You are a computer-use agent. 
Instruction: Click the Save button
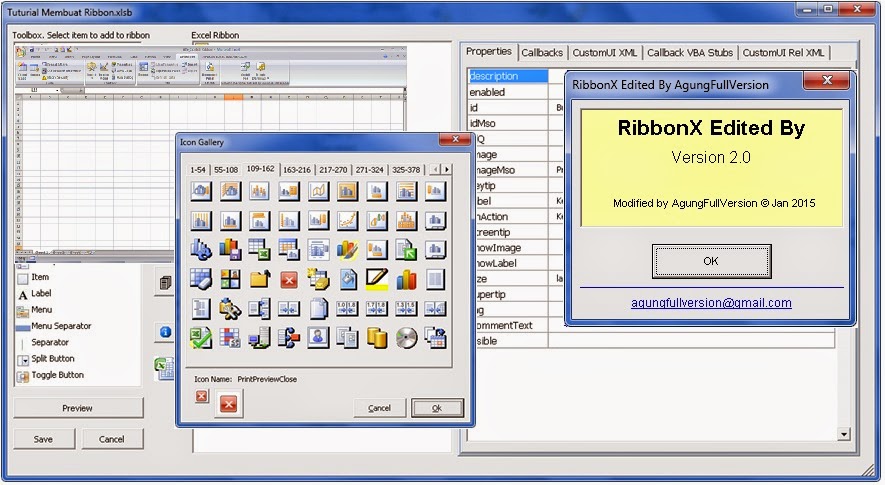[x=43, y=439]
